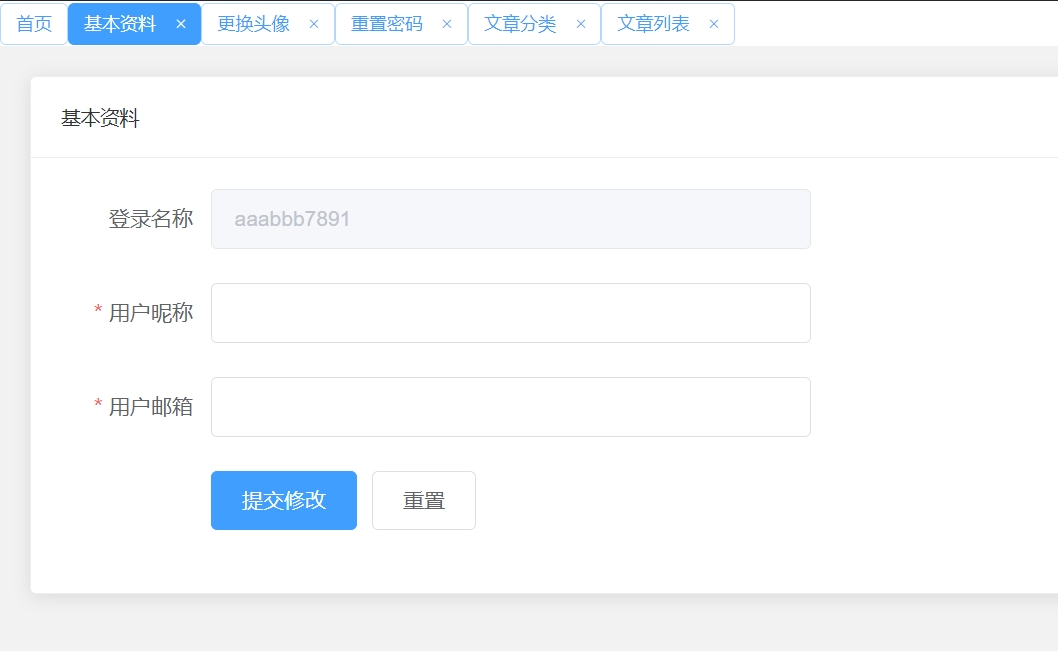Switch to the 首页 tab

(34, 24)
